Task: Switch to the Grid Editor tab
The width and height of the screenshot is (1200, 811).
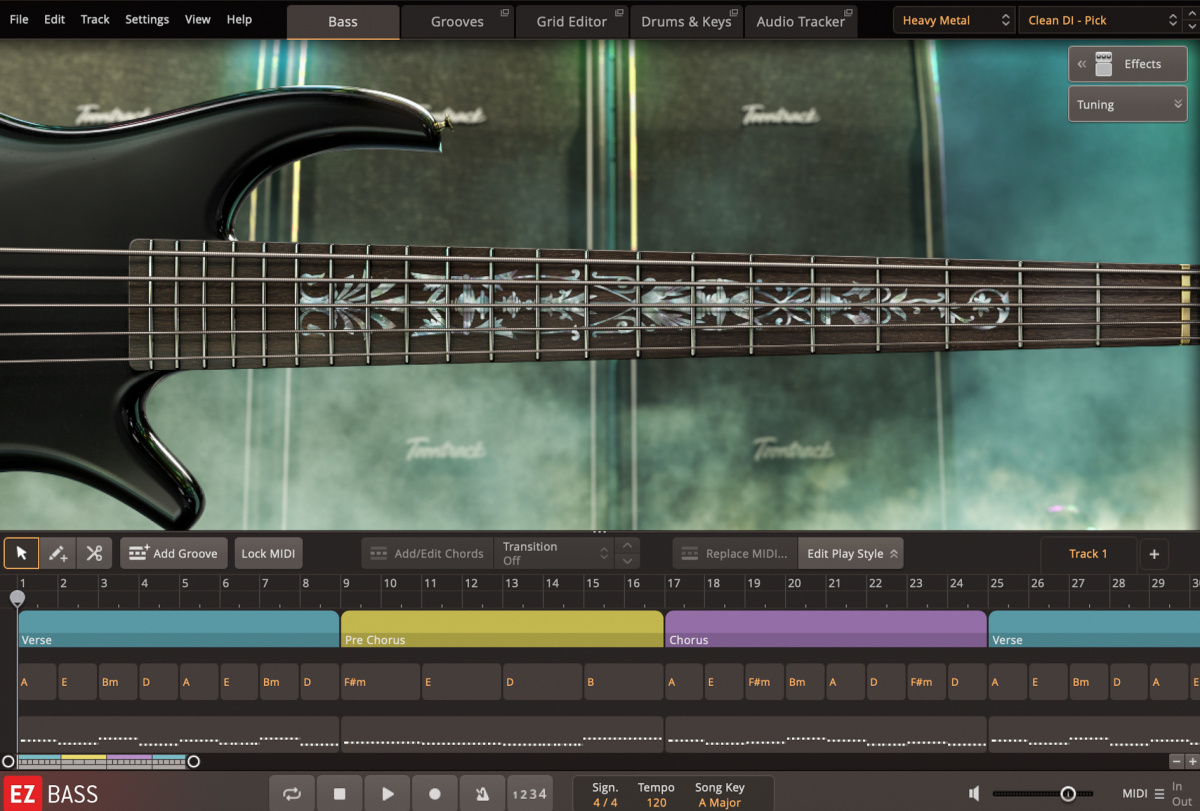Action: [571, 20]
